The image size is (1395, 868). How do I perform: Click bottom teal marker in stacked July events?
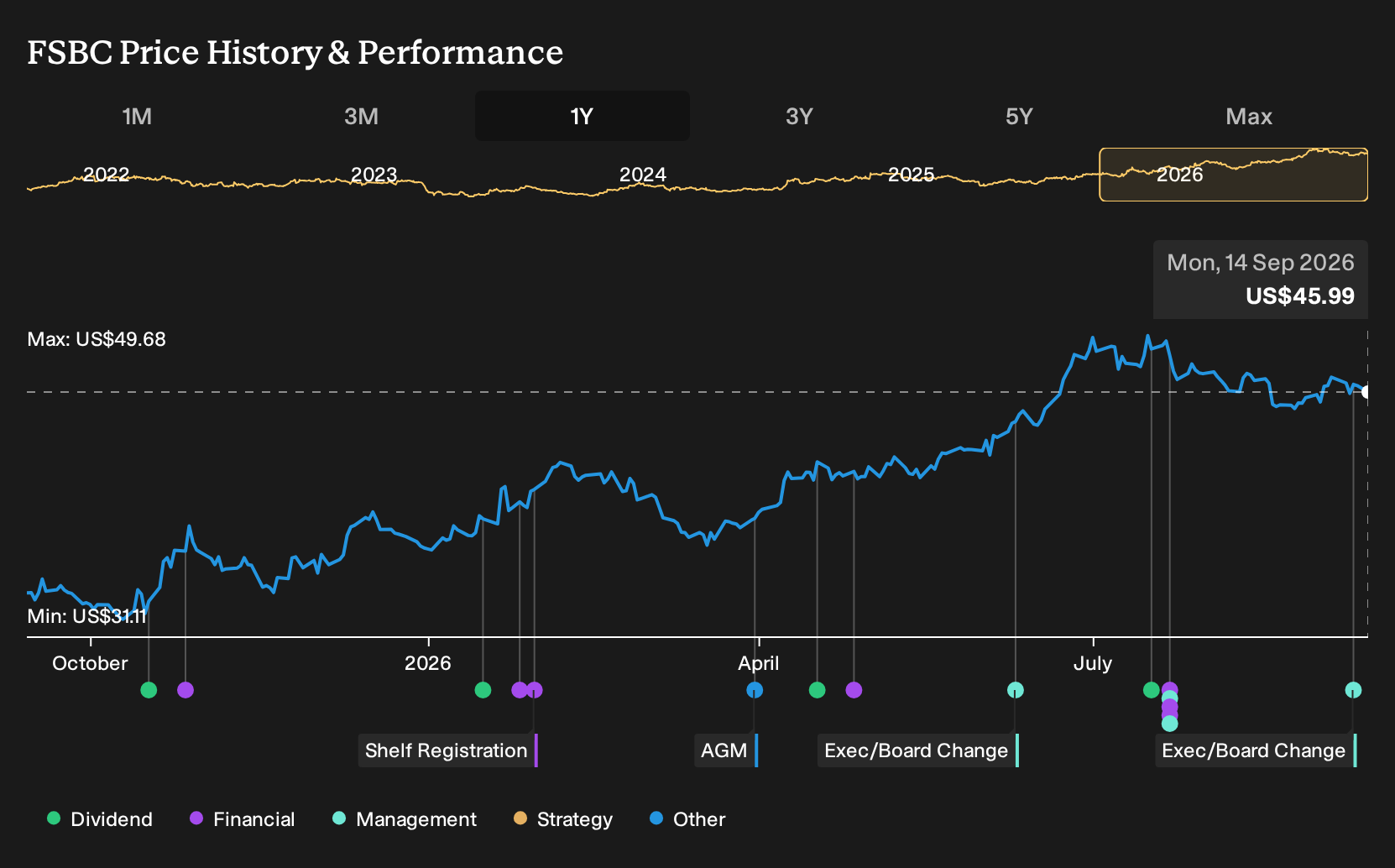coord(1170,724)
